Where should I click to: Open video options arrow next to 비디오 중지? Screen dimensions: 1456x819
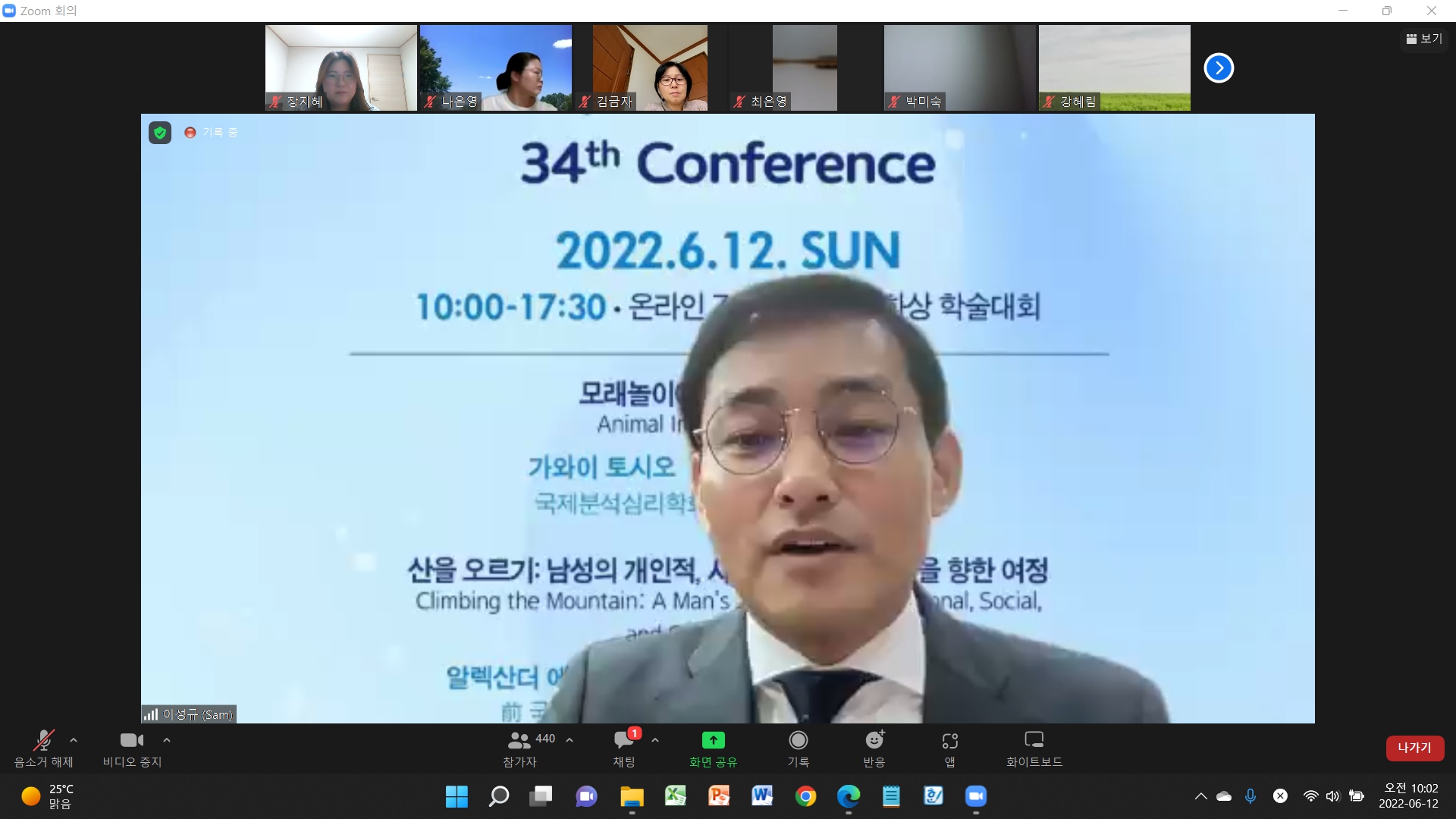coord(167,740)
